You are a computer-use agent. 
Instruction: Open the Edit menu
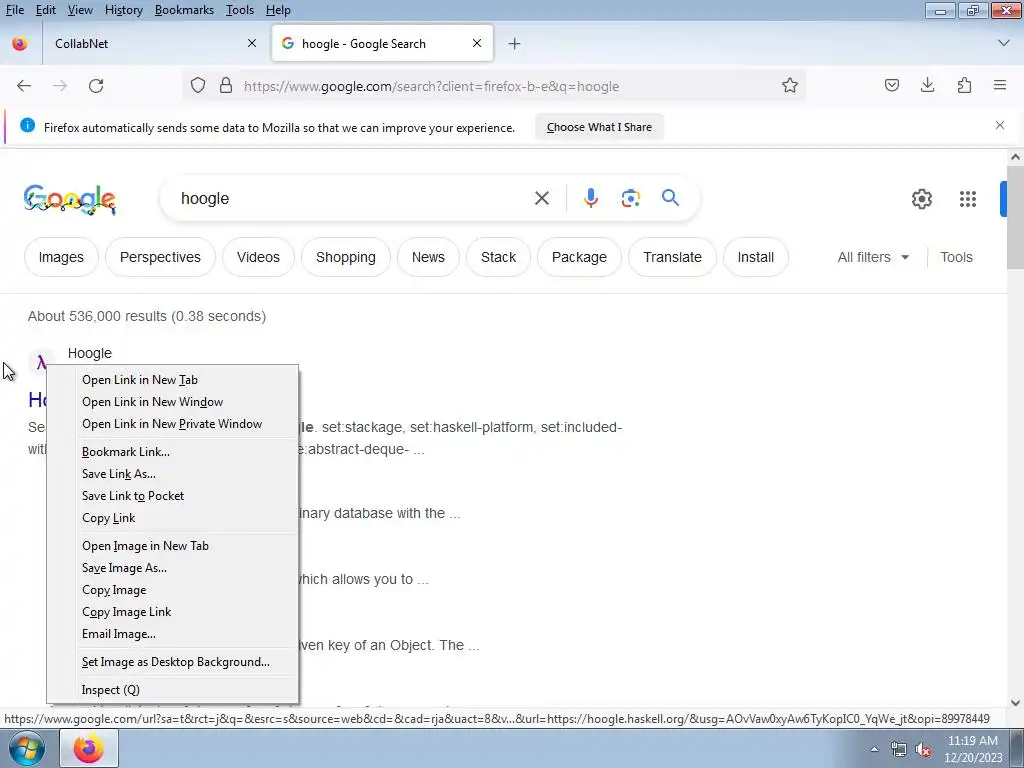coord(45,10)
